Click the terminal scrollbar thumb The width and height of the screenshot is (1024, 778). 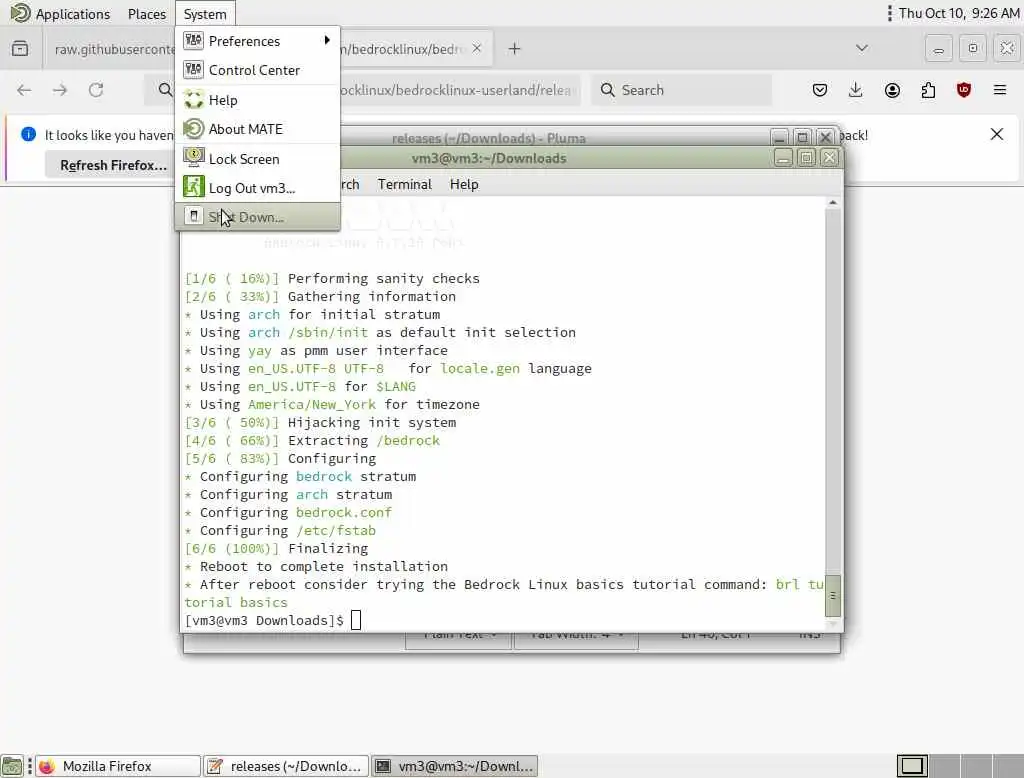pos(833,596)
